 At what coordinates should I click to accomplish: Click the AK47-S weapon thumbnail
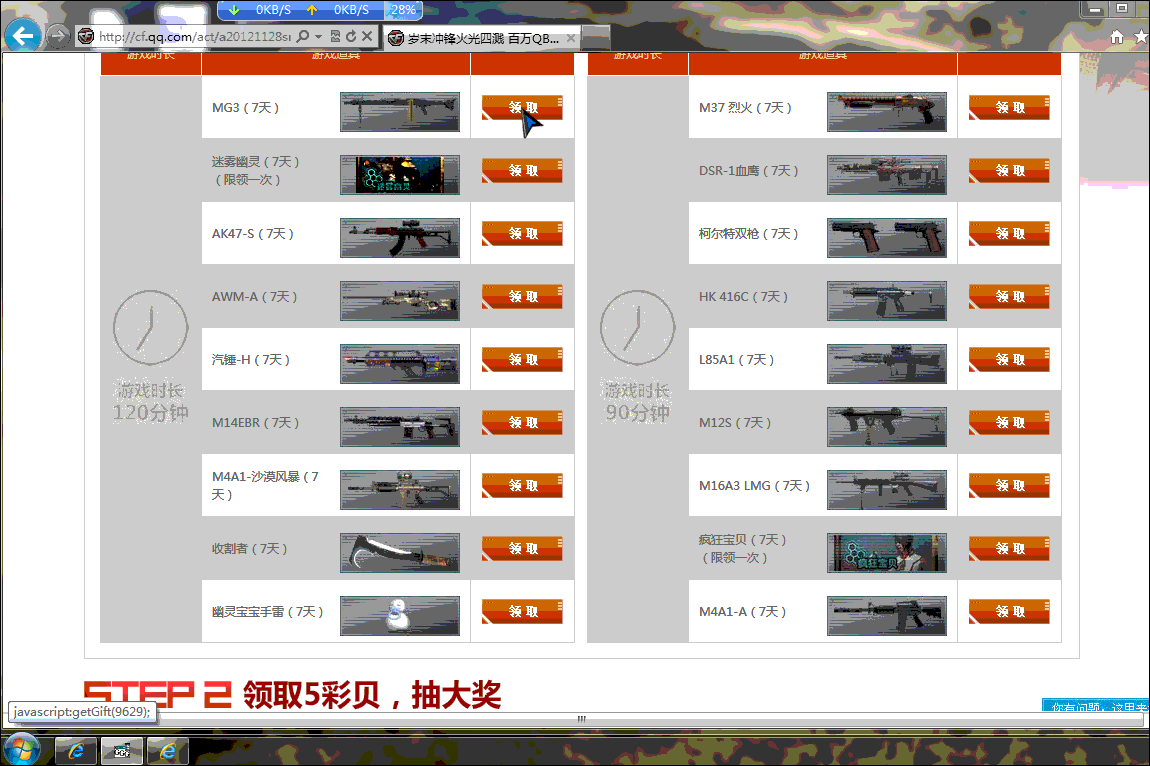click(400, 238)
